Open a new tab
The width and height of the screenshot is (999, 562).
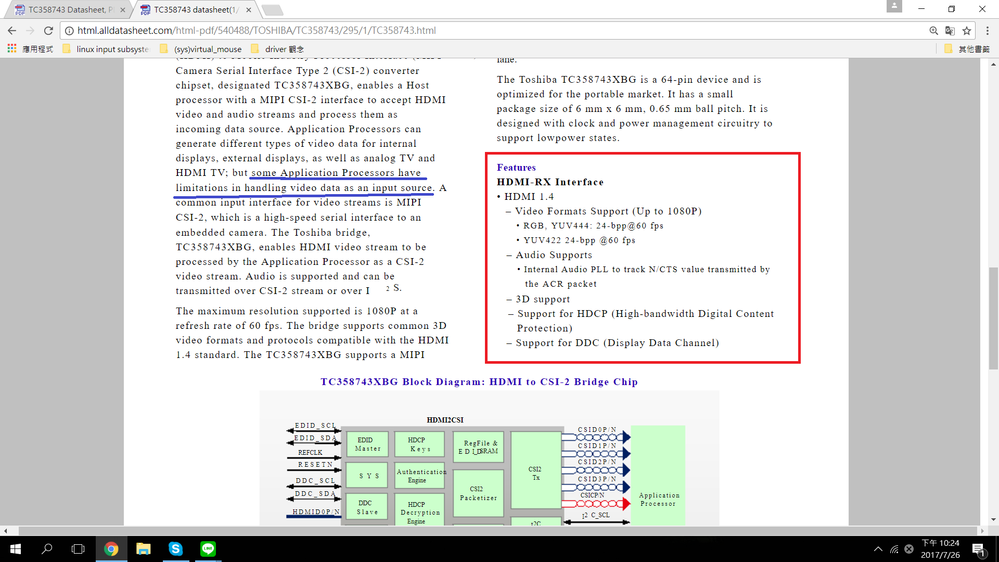[x=272, y=10]
